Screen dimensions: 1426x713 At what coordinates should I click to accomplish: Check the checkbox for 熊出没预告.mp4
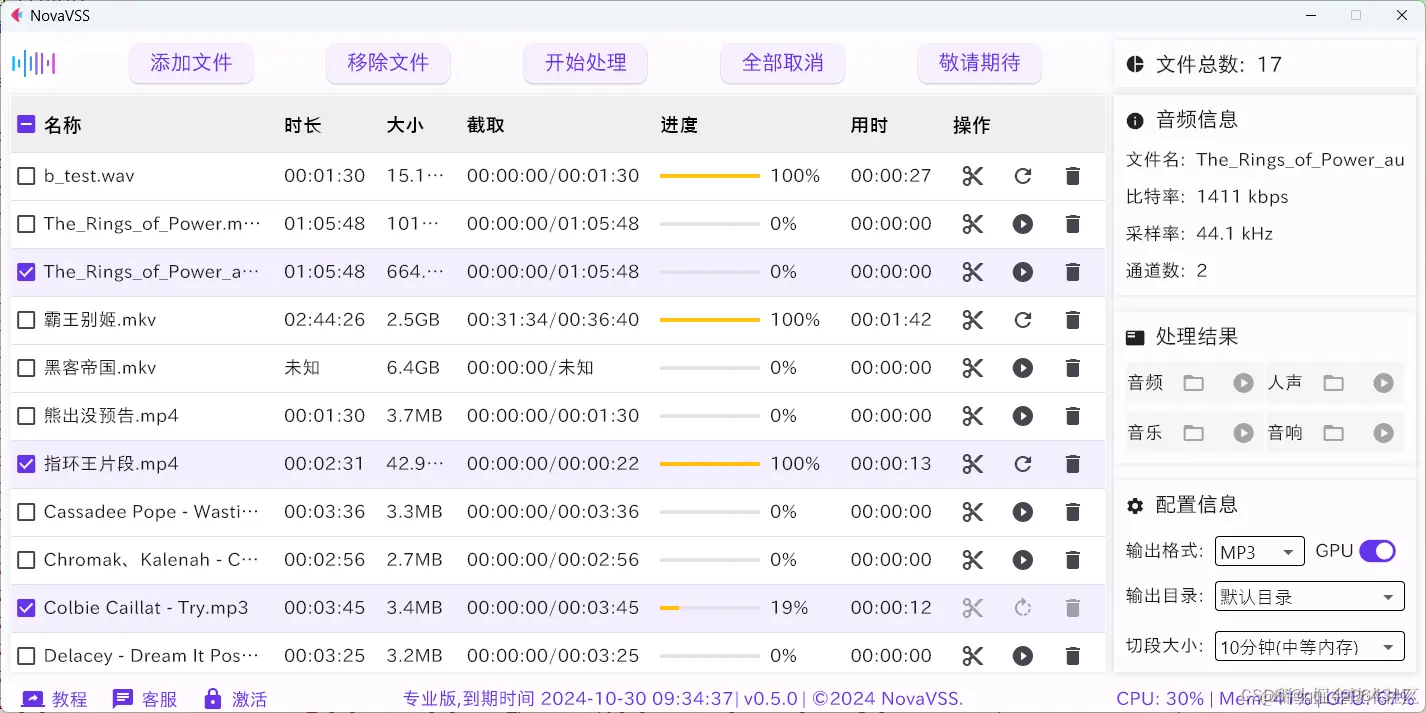tap(26, 416)
